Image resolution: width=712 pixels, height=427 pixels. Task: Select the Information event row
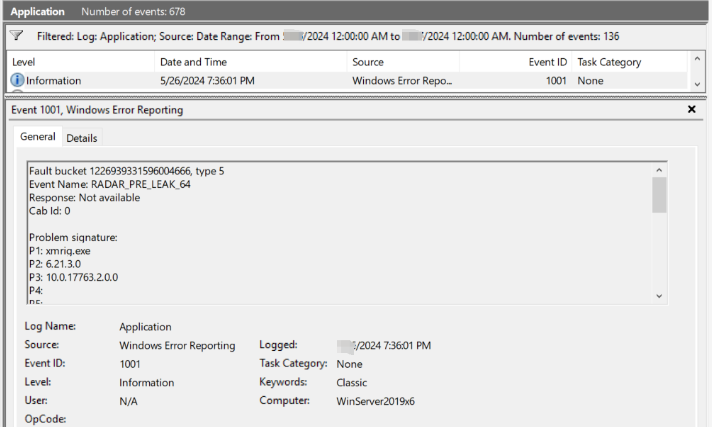click(348, 80)
